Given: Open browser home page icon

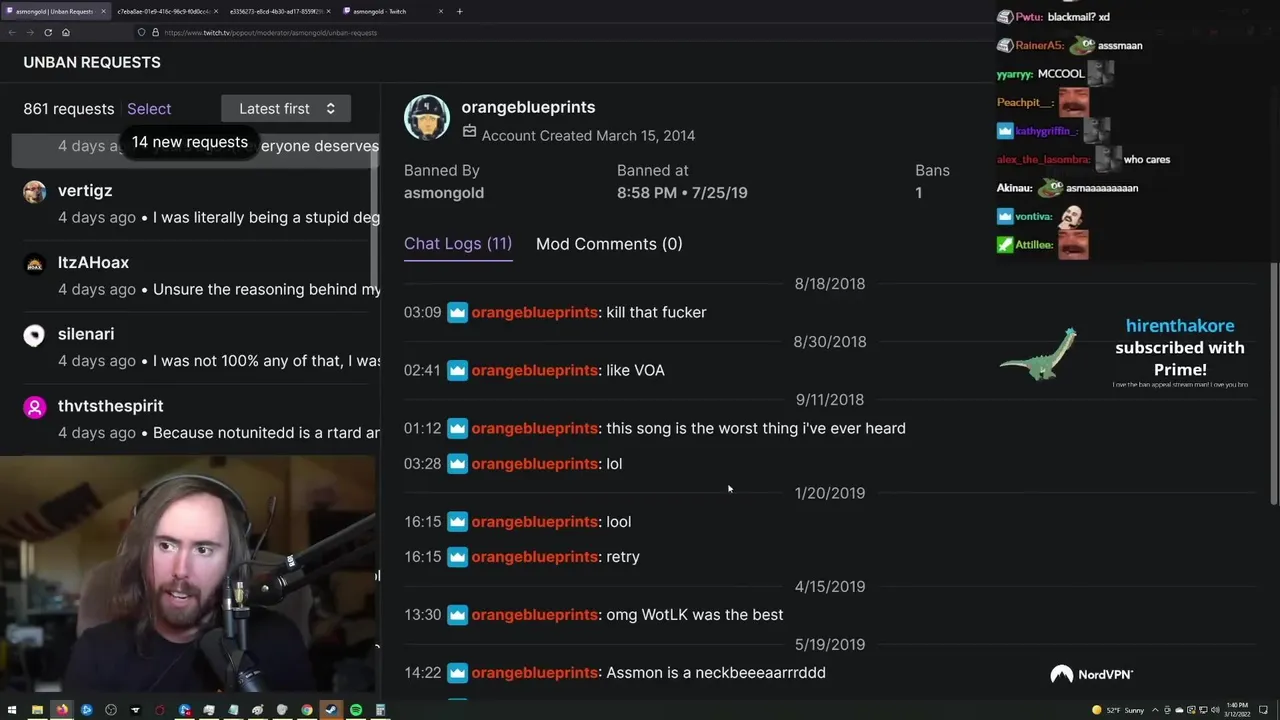Looking at the screenshot, I should click(x=66, y=32).
